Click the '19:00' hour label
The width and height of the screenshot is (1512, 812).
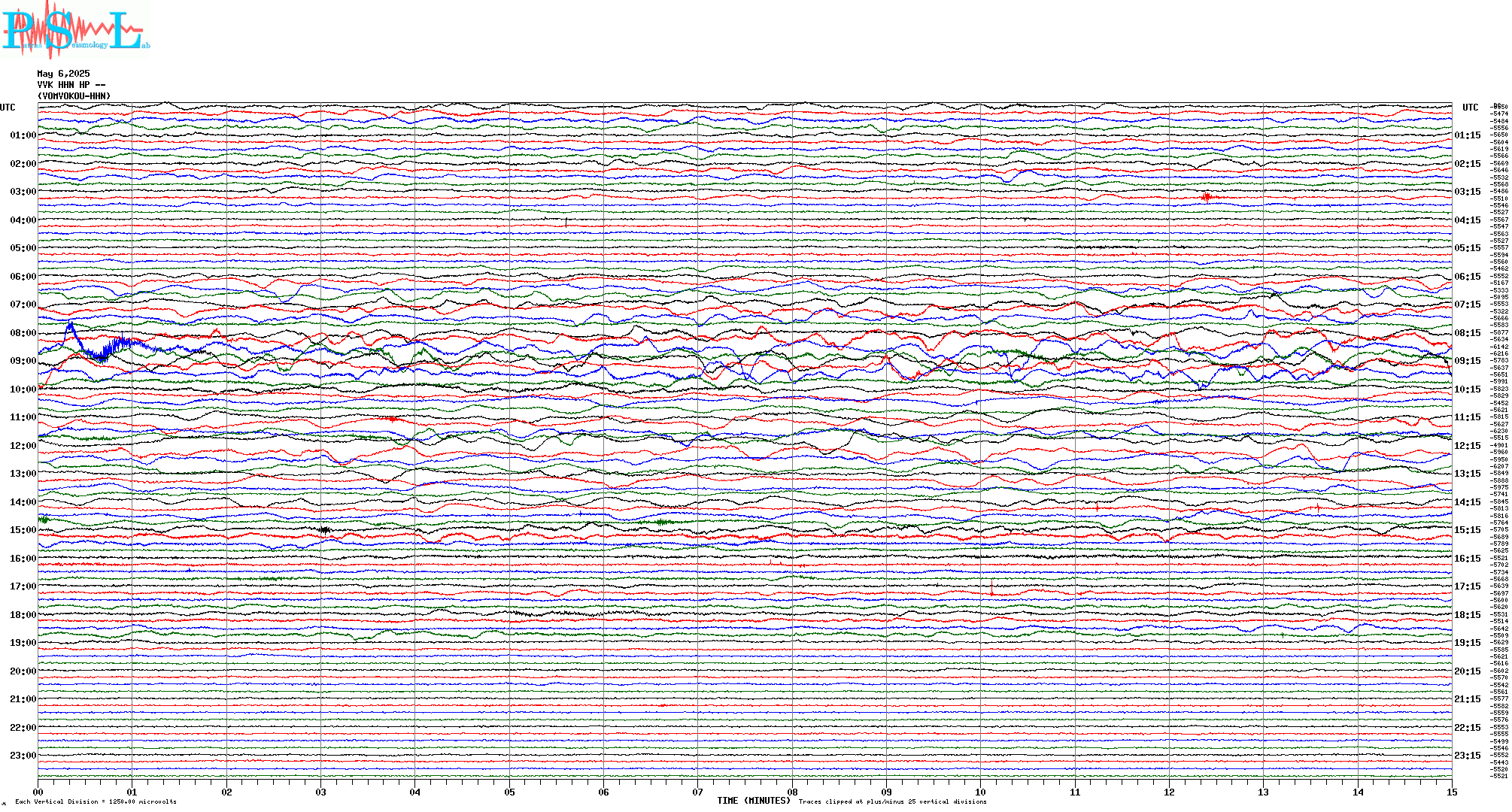pos(23,643)
